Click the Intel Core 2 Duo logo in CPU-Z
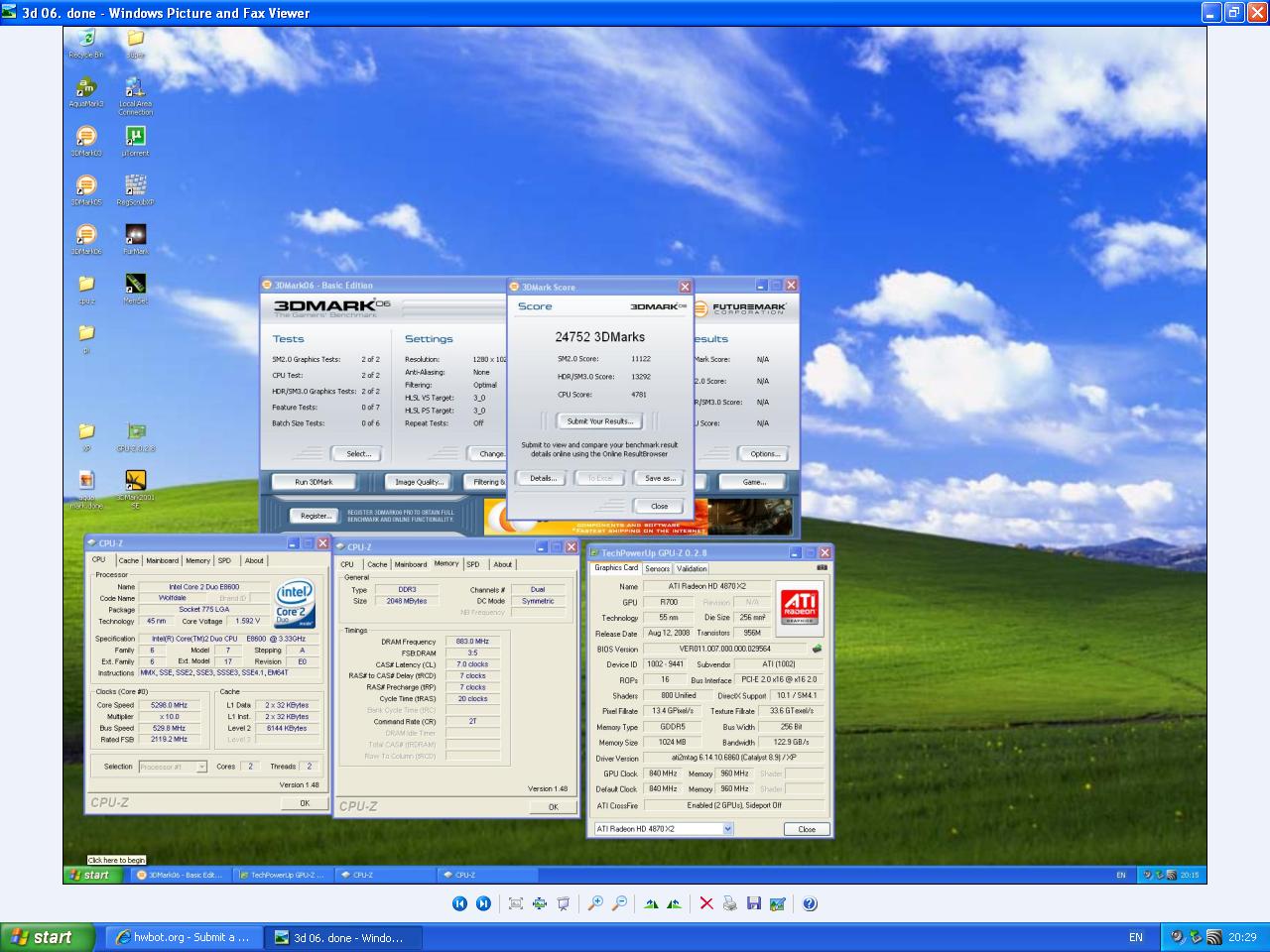This screenshot has width=1270, height=952. point(295,604)
